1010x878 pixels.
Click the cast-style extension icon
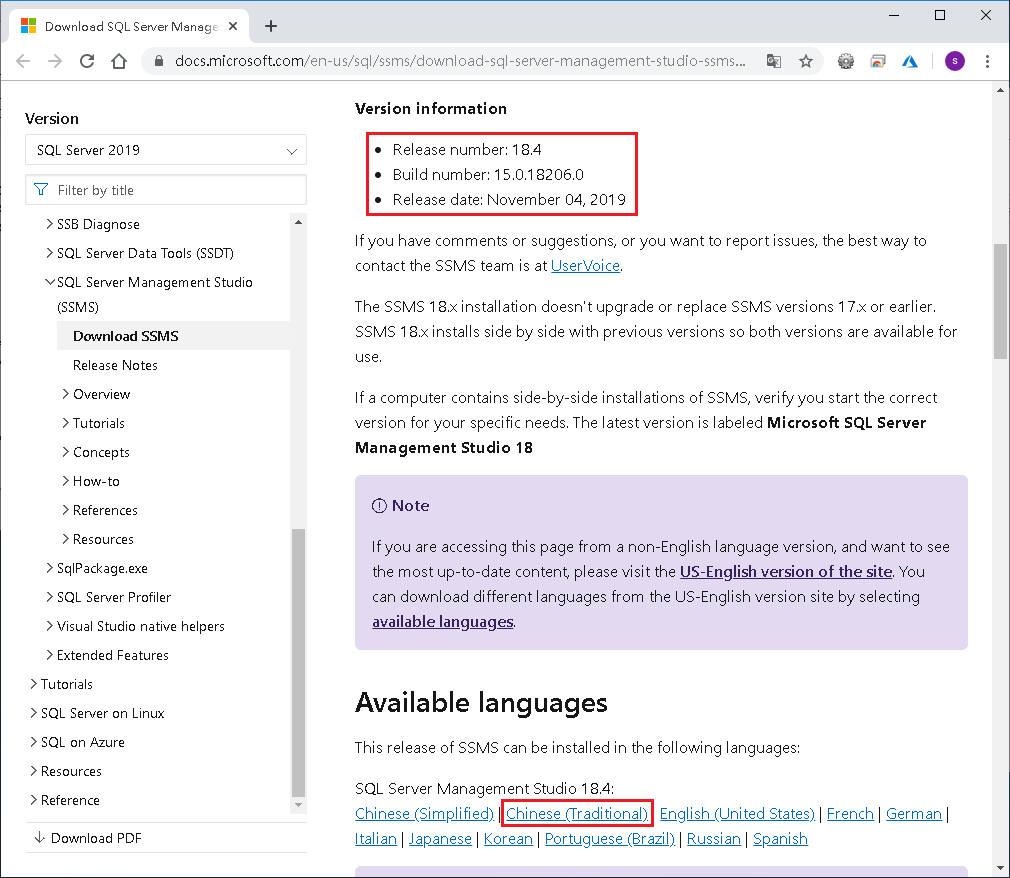pos(877,61)
